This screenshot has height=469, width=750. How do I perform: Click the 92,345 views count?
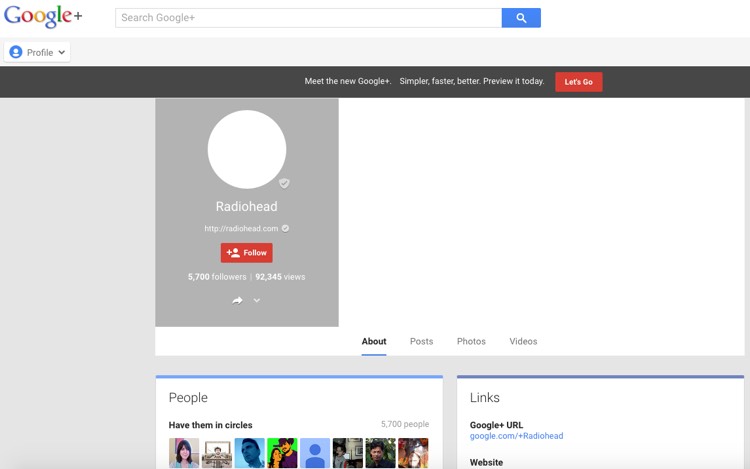pos(280,277)
